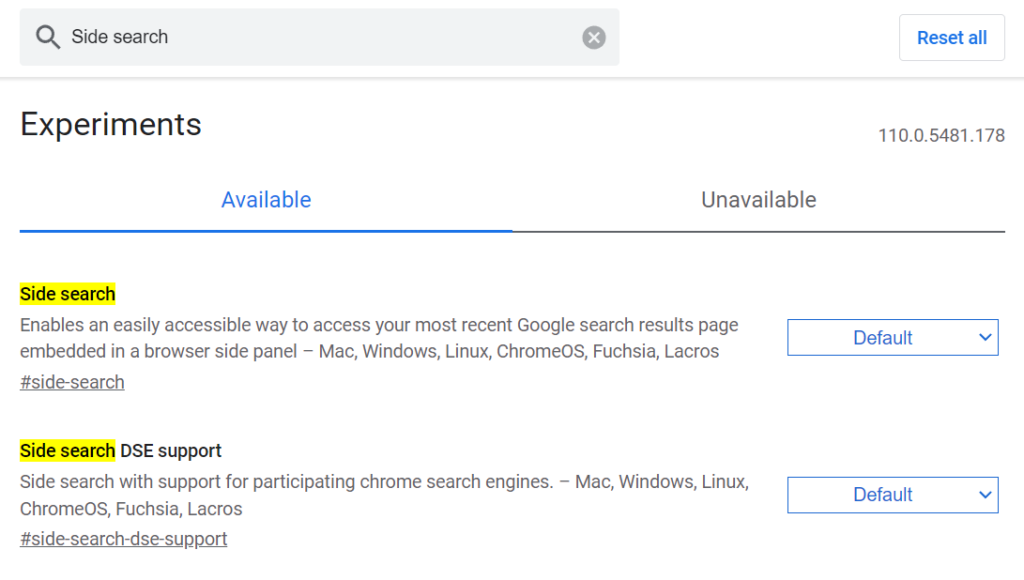This screenshot has height=580, width=1024.
Task: Click the blue underline beneath Available tab
Action: pos(266,231)
